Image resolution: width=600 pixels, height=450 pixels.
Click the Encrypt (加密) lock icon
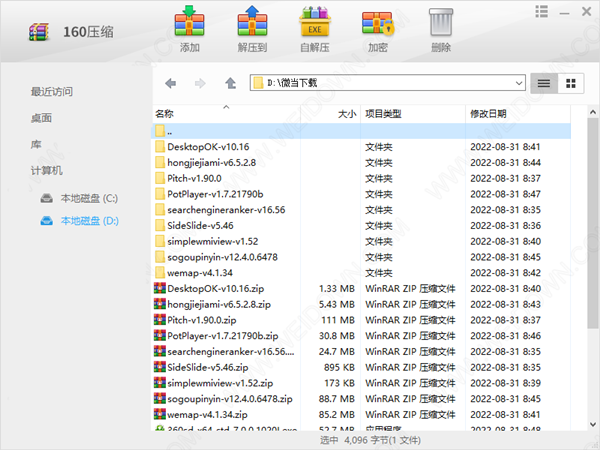click(x=378, y=22)
